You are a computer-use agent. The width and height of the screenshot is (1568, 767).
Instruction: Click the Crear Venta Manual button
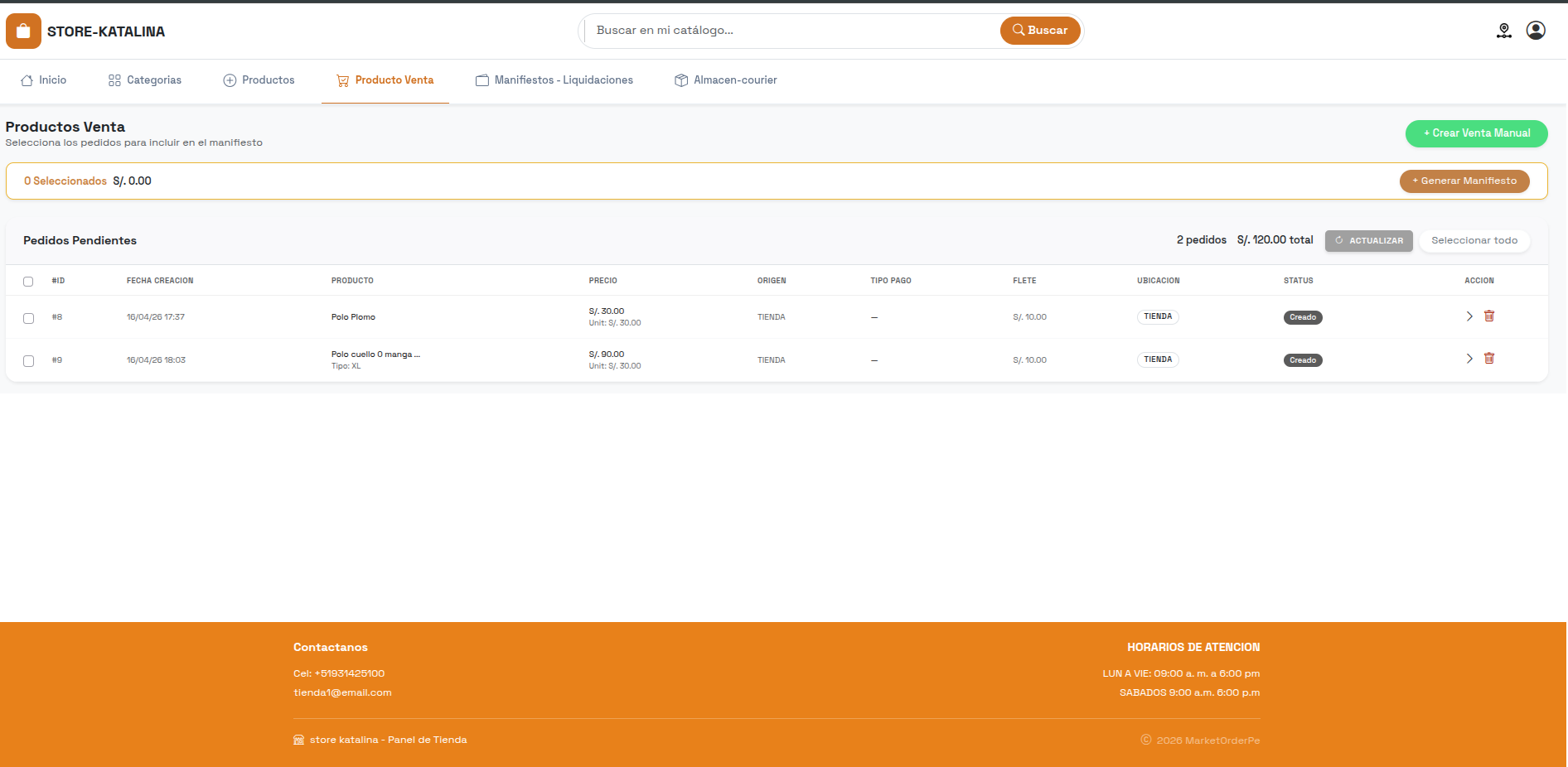pos(1476,133)
